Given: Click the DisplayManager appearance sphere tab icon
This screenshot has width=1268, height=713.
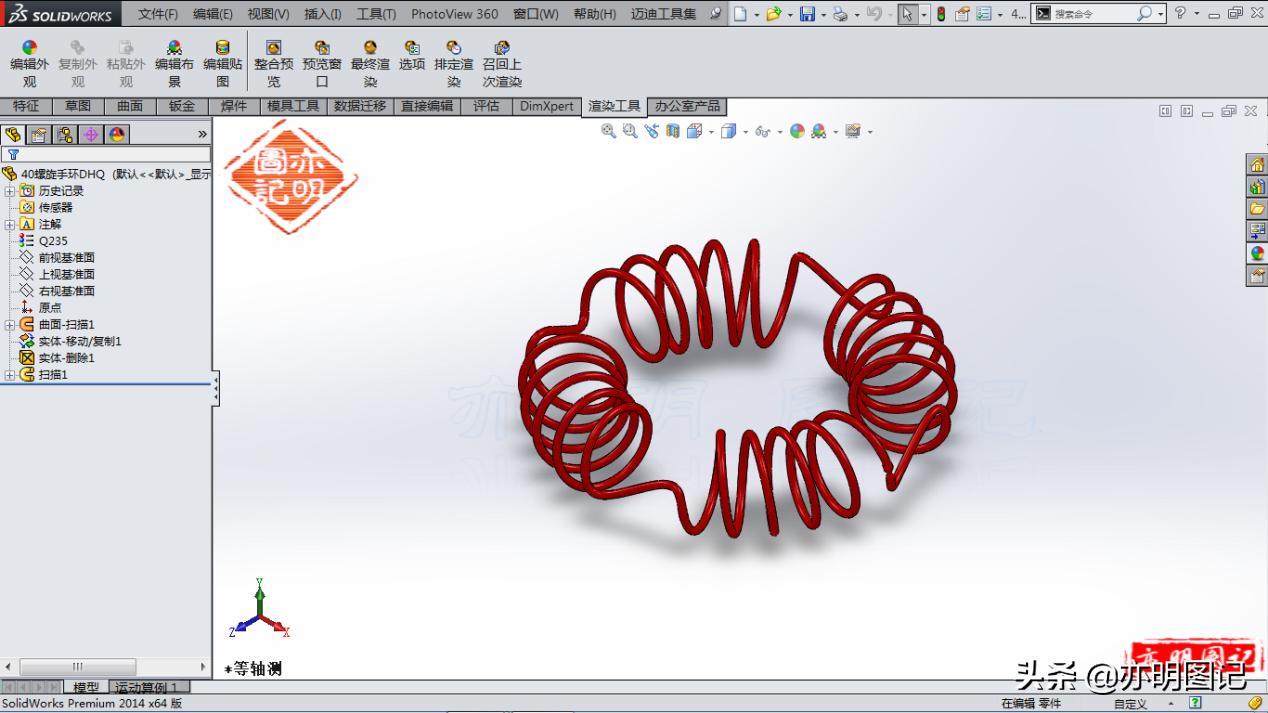Looking at the screenshot, I should click(x=117, y=133).
